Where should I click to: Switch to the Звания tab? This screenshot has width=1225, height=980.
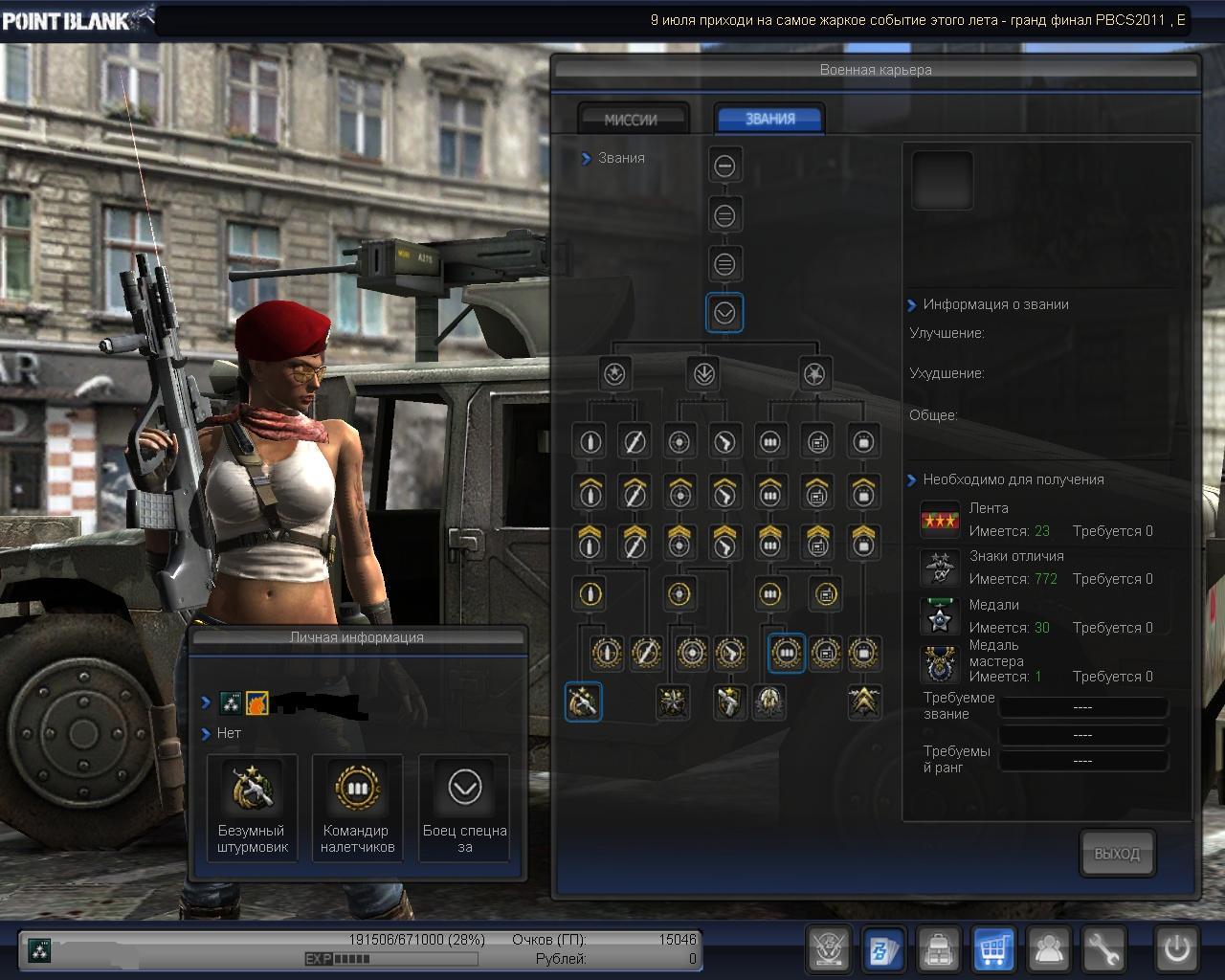click(769, 120)
